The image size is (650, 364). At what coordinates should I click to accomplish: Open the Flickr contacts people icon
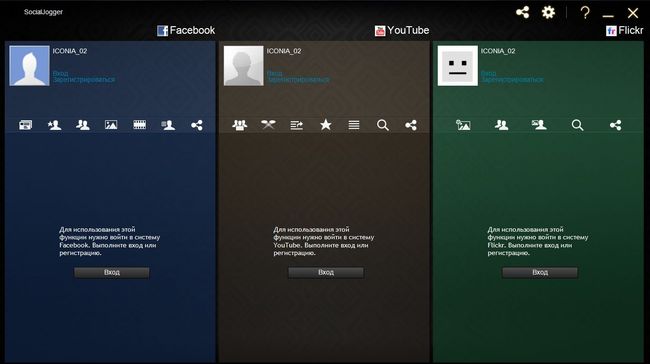coord(501,125)
